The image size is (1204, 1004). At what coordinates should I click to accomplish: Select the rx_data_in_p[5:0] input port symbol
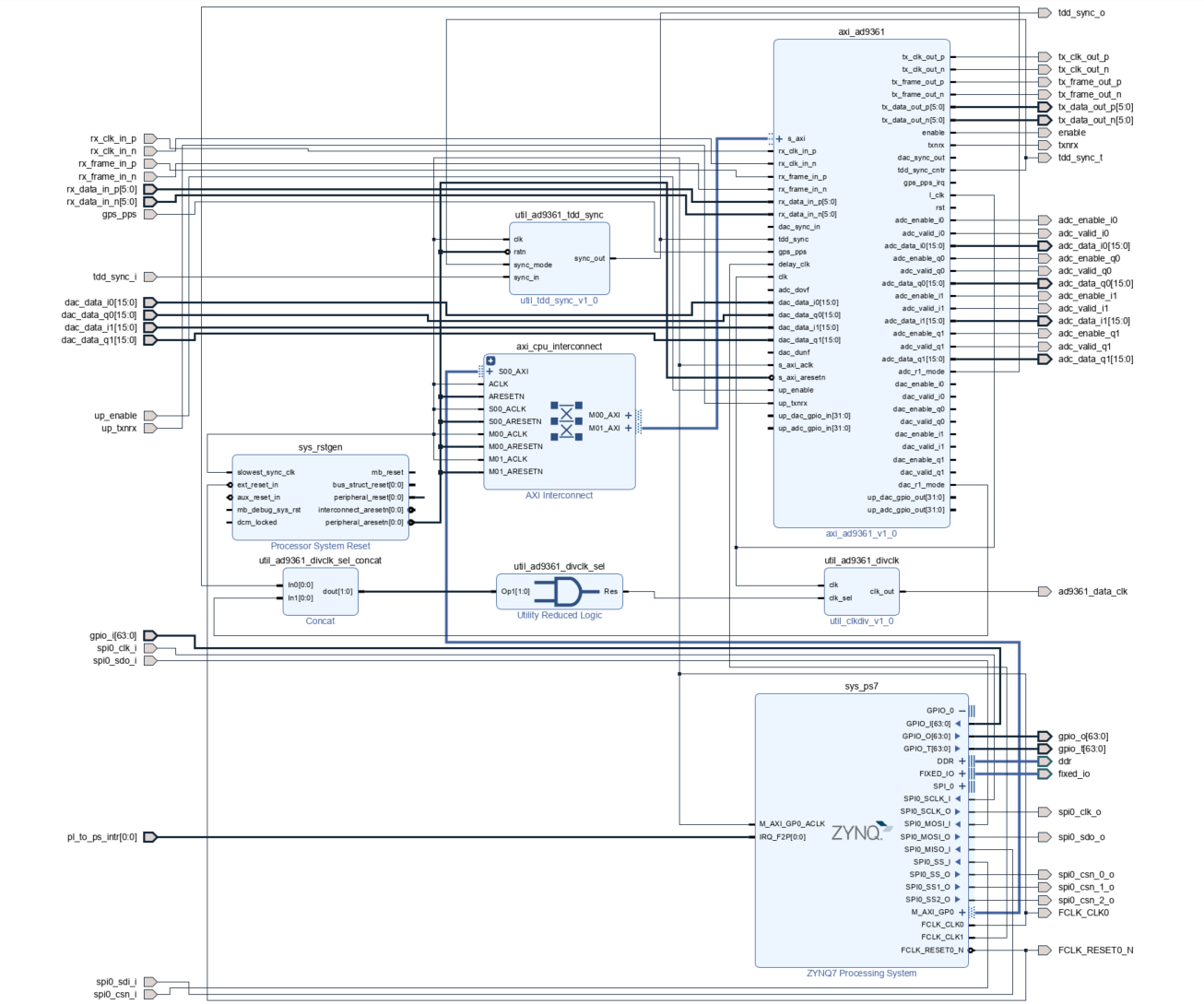[x=150, y=189]
